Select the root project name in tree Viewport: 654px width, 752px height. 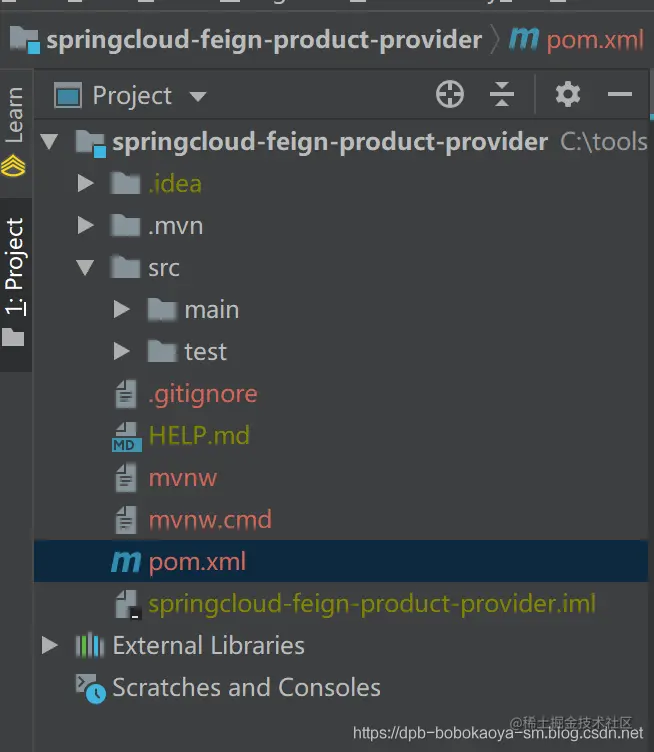330,142
